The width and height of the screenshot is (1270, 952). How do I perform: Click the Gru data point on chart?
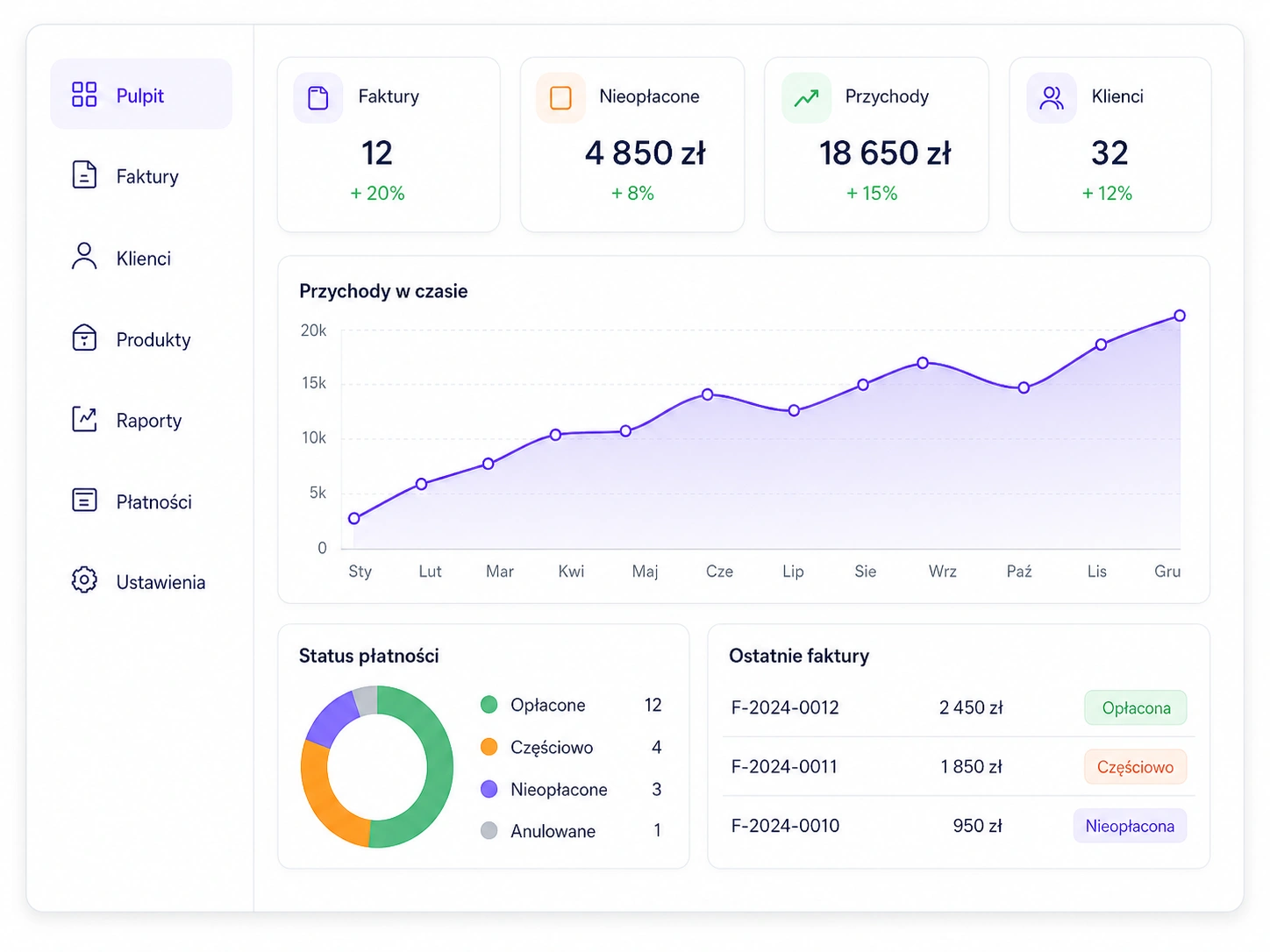pos(1180,316)
